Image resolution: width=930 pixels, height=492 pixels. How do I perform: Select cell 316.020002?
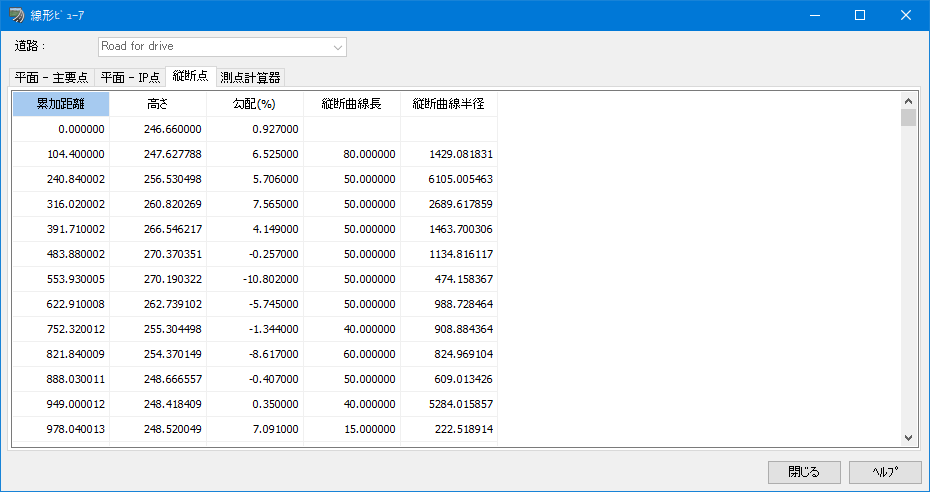[x=60, y=204]
